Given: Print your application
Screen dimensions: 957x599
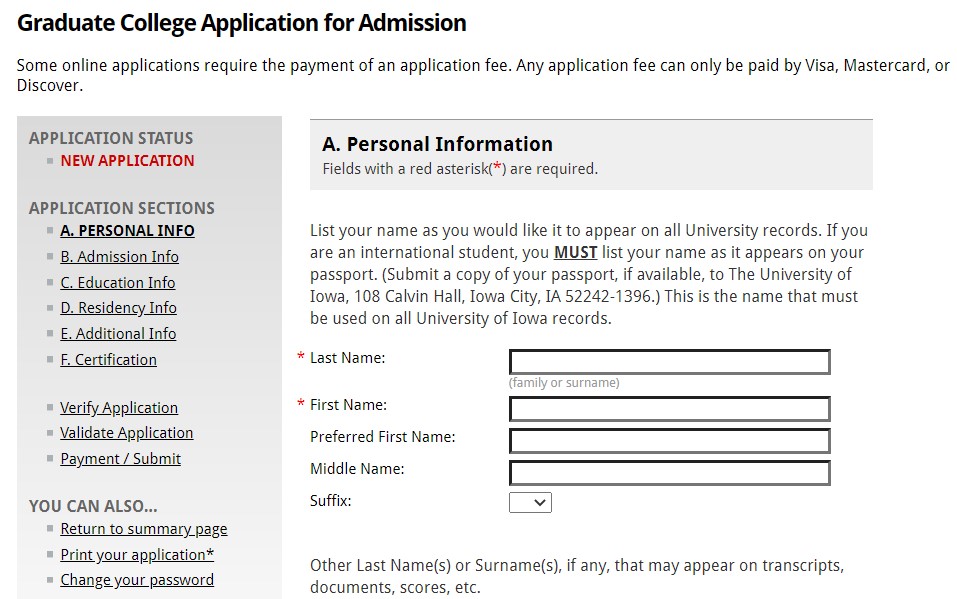Looking at the screenshot, I should (136, 554).
